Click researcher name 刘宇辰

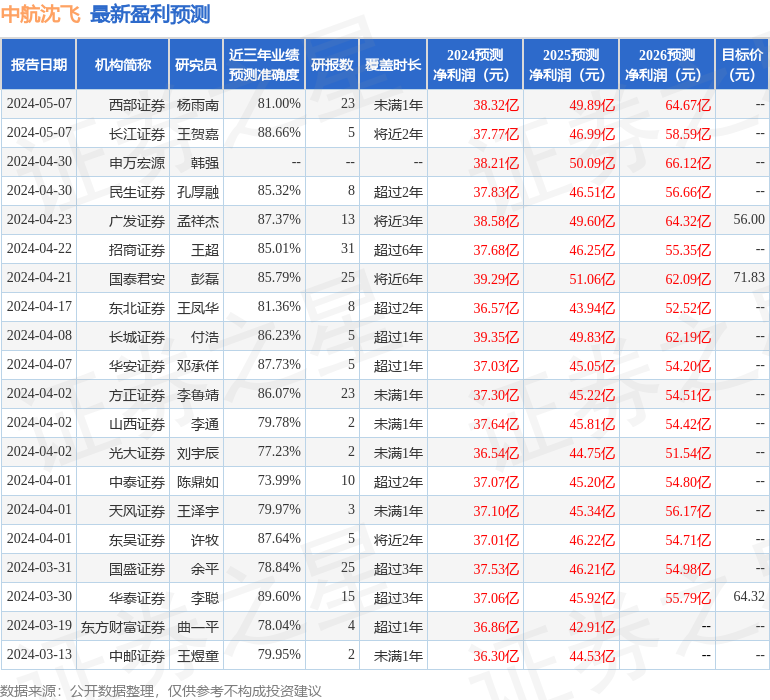click(x=198, y=453)
